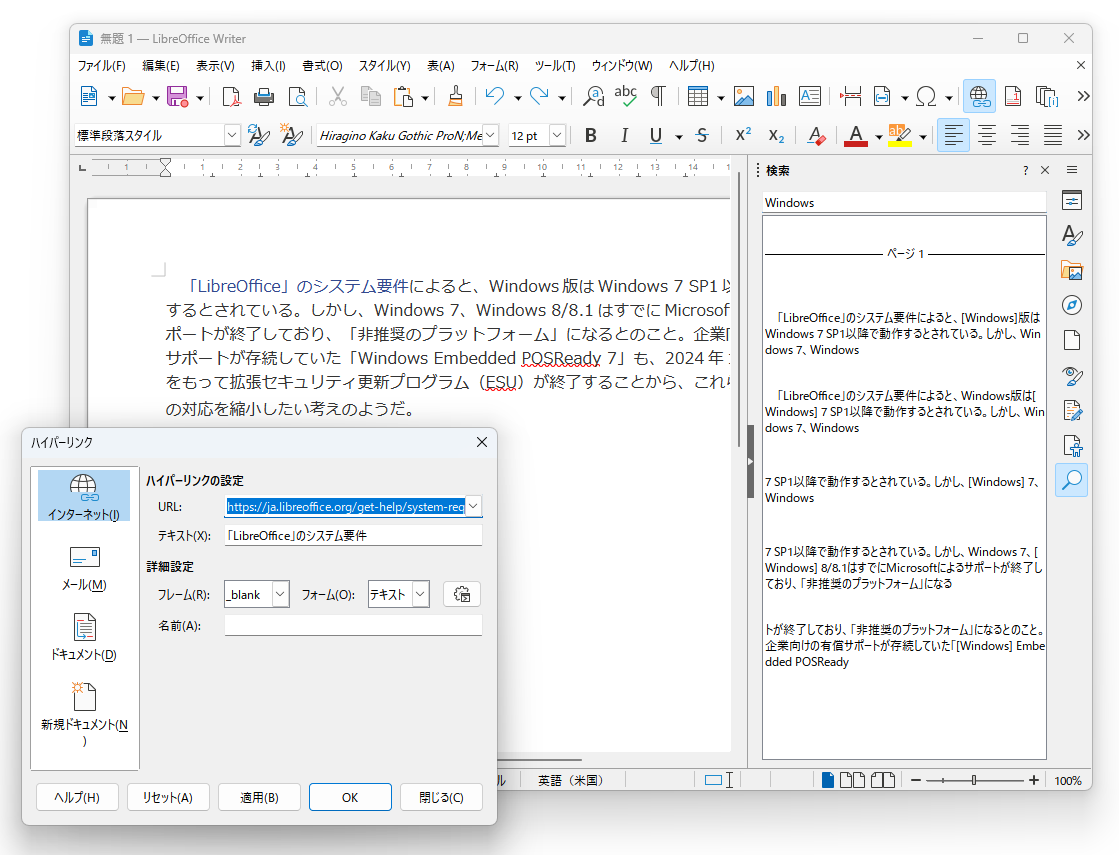Open the font size dropdown
1119x855 pixels.
[556, 134]
